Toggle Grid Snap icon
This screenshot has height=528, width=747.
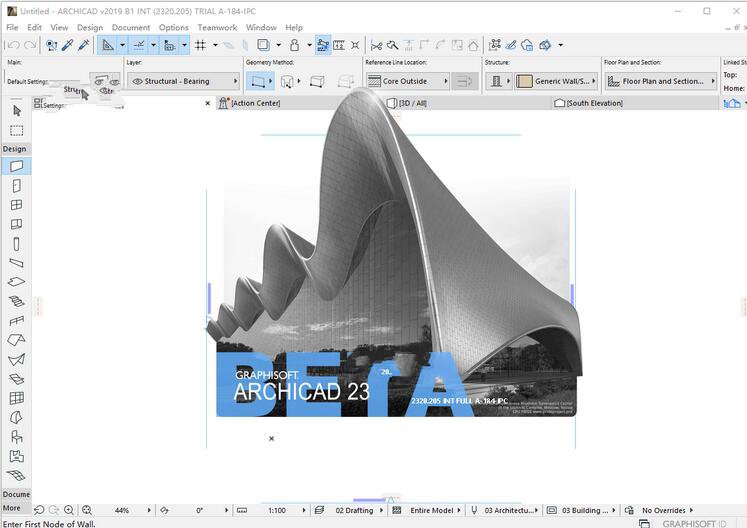coord(201,45)
